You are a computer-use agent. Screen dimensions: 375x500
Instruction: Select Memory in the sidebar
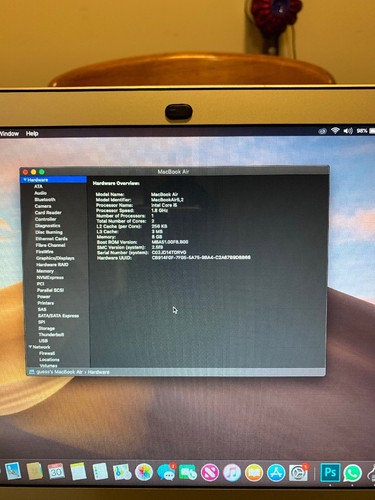(45, 271)
